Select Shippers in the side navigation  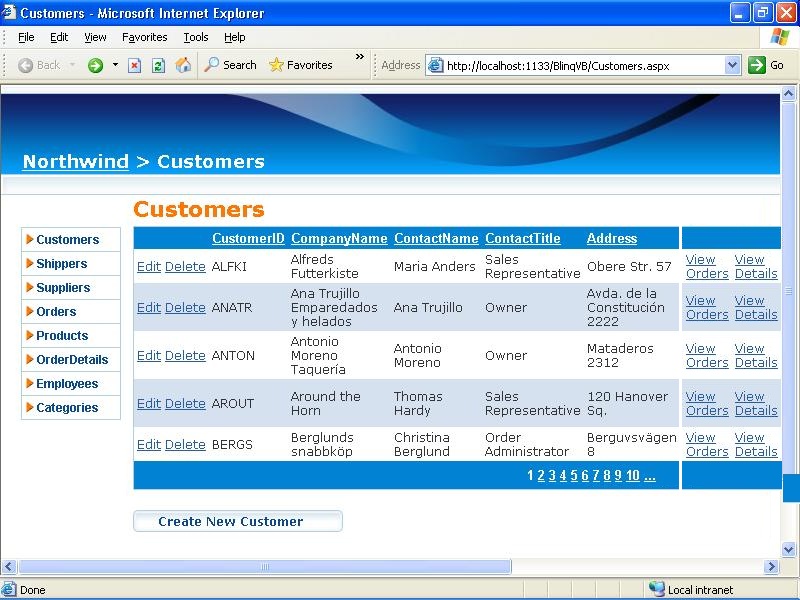point(71,263)
